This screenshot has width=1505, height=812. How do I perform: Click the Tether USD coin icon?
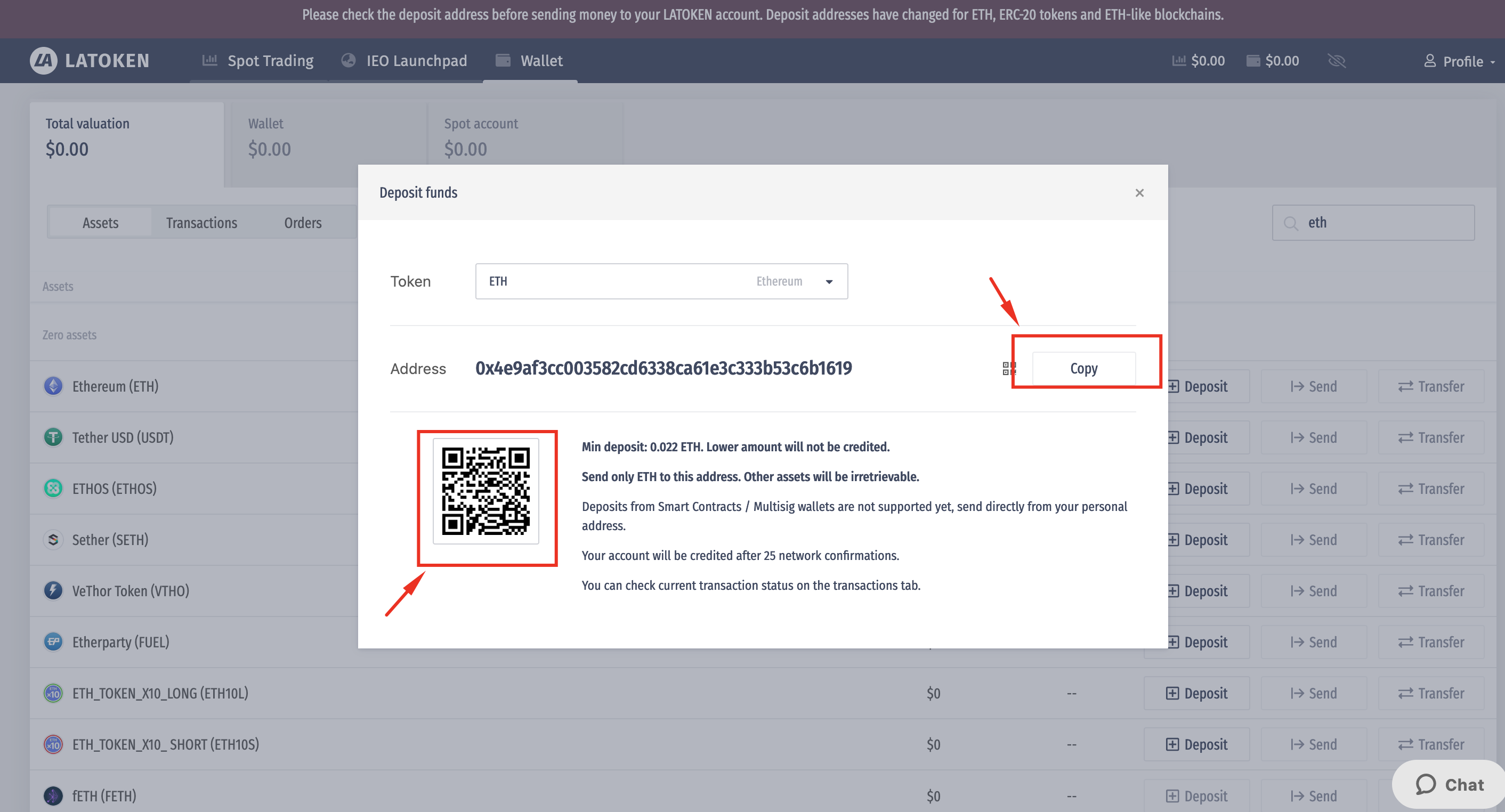(53, 437)
